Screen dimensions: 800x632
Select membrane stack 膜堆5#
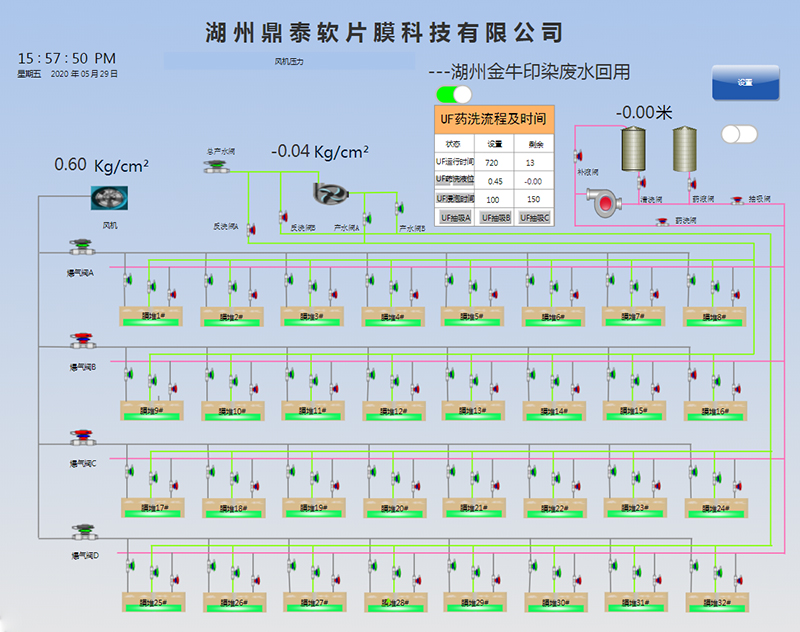(472, 316)
